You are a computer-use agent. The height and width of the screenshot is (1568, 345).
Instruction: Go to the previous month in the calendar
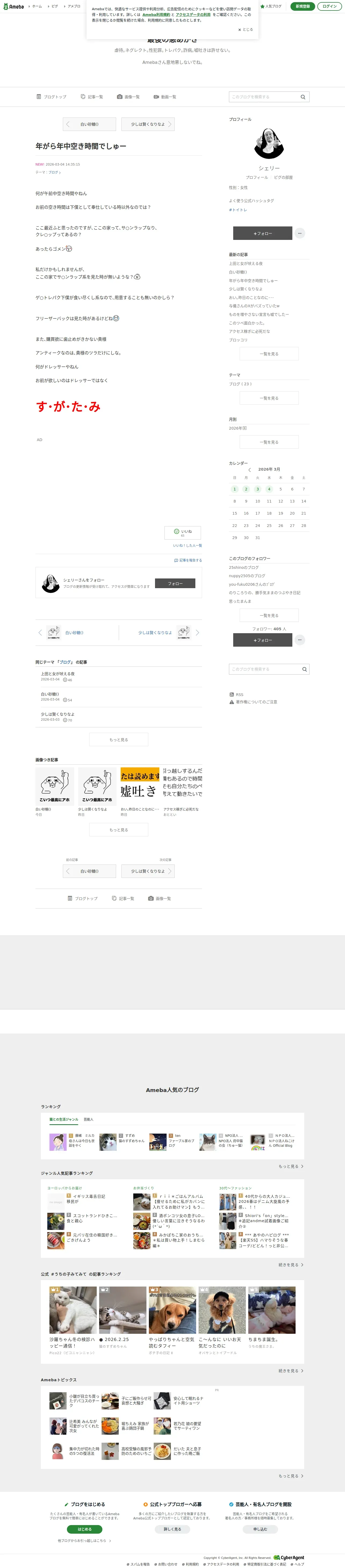point(249,469)
